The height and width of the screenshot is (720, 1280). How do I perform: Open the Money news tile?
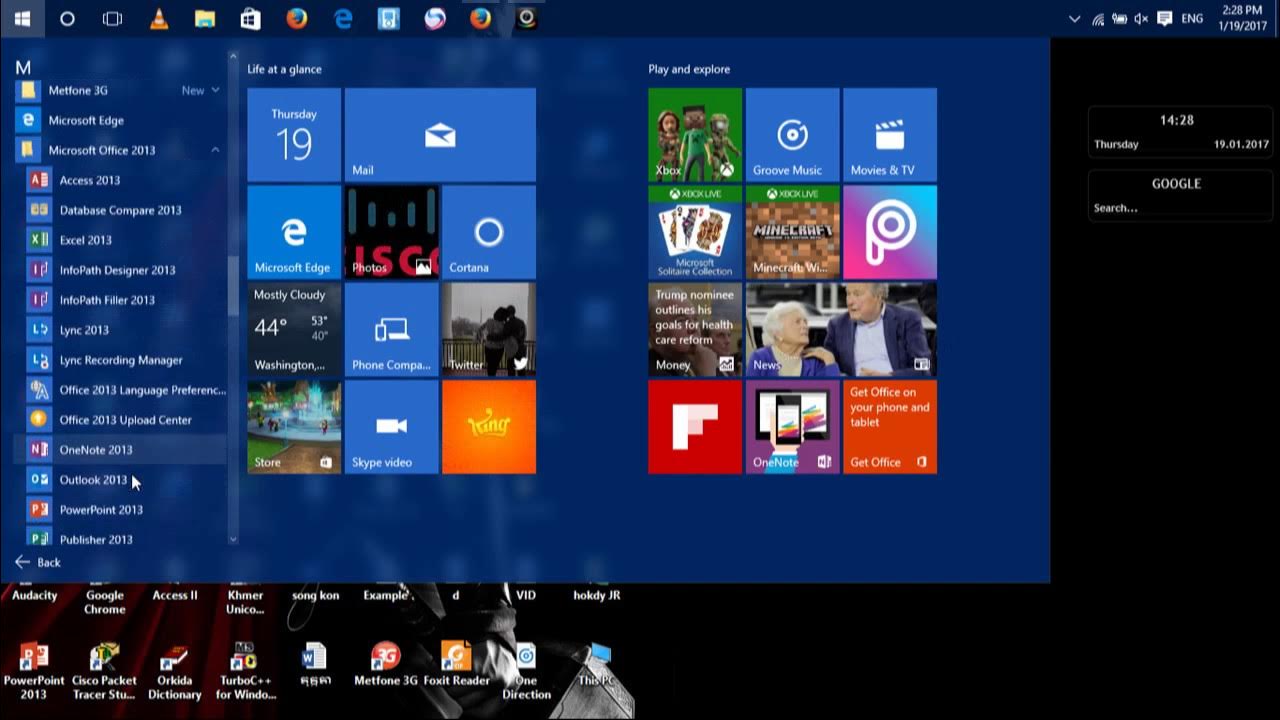(695, 330)
